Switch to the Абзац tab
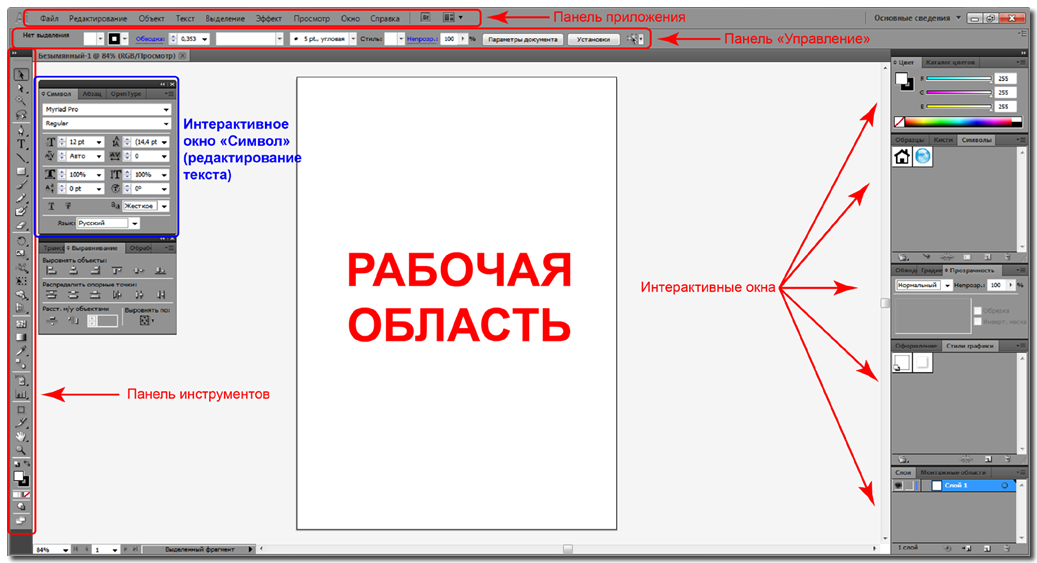 pos(91,93)
